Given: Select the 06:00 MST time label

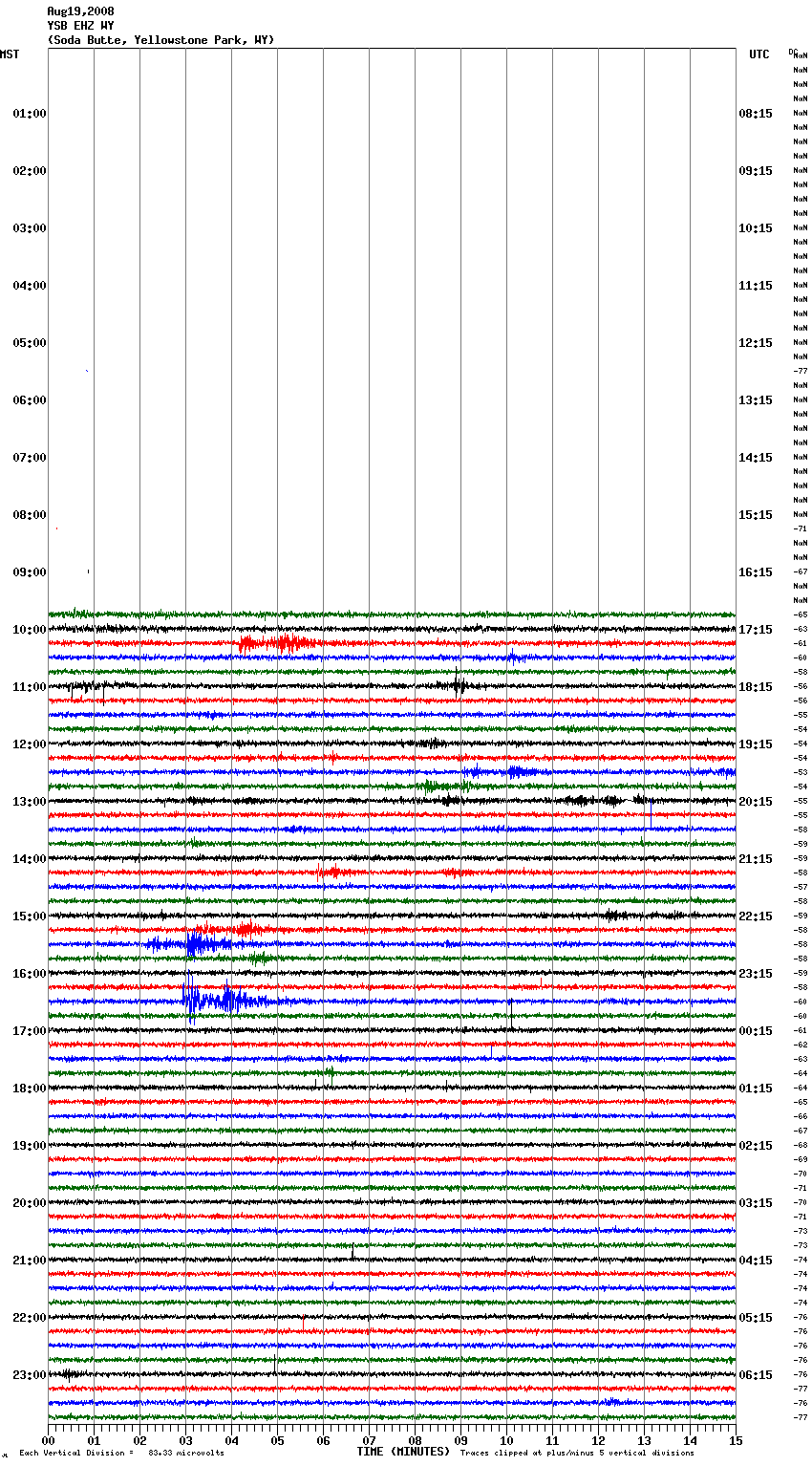Looking at the screenshot, I should click(30, 400).
